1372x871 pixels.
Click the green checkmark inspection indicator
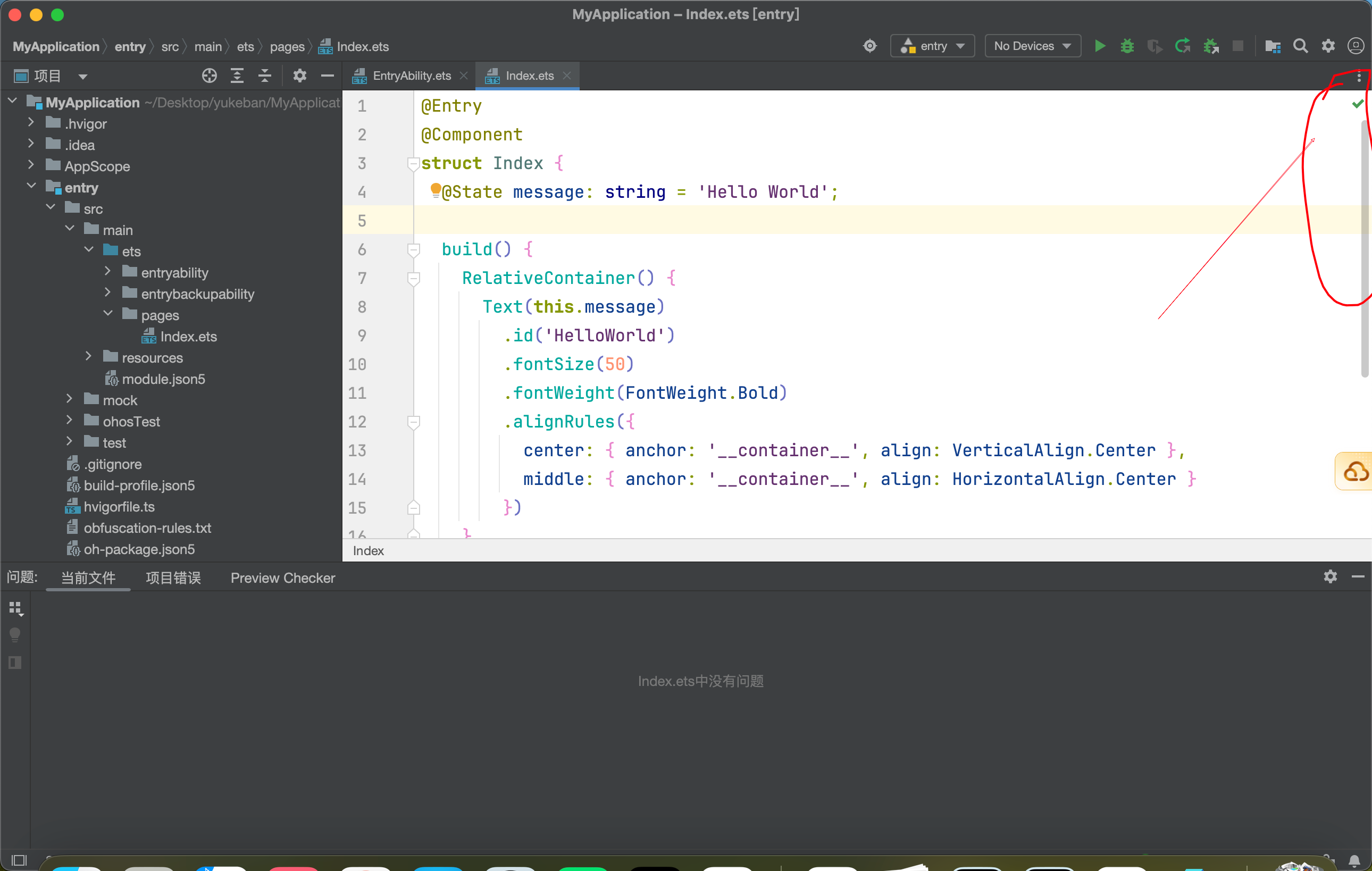1358,104
